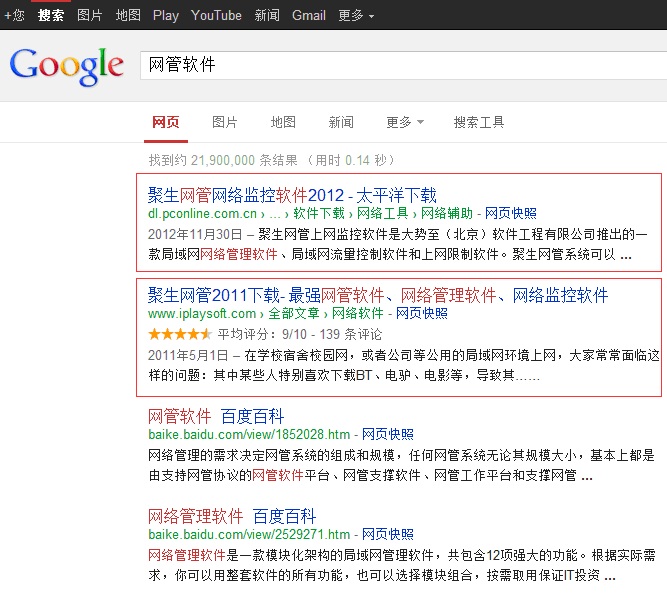The width and height of the screenshot is (667, 604).
Task: Expand the 更多 dropdown under search box
Action: (405, 123)
